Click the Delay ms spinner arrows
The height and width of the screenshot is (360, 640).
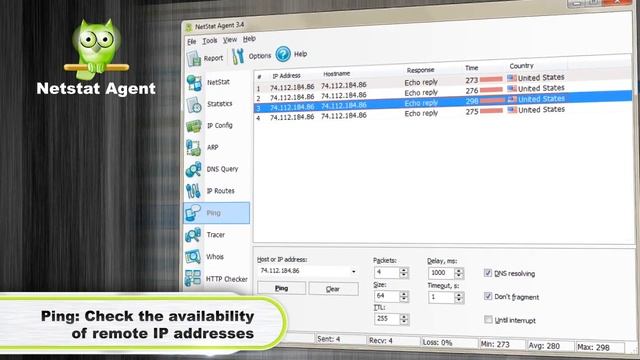459,273
